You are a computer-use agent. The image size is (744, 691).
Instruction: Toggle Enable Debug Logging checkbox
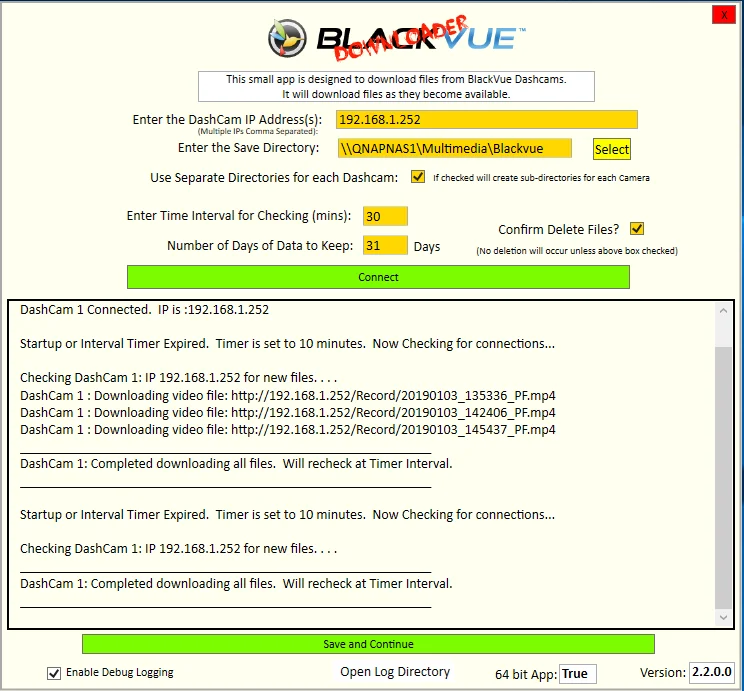click(54, 673)
